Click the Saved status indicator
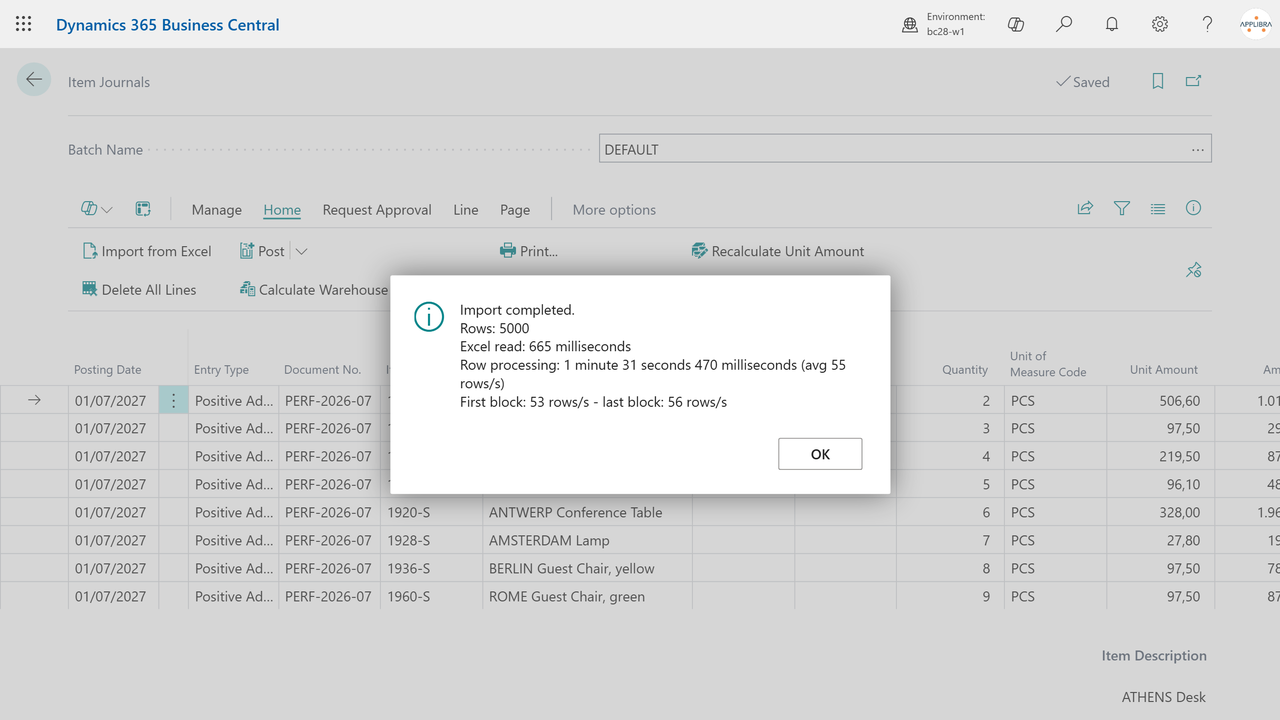The image size is (1280, 720). click(1083, 82)
